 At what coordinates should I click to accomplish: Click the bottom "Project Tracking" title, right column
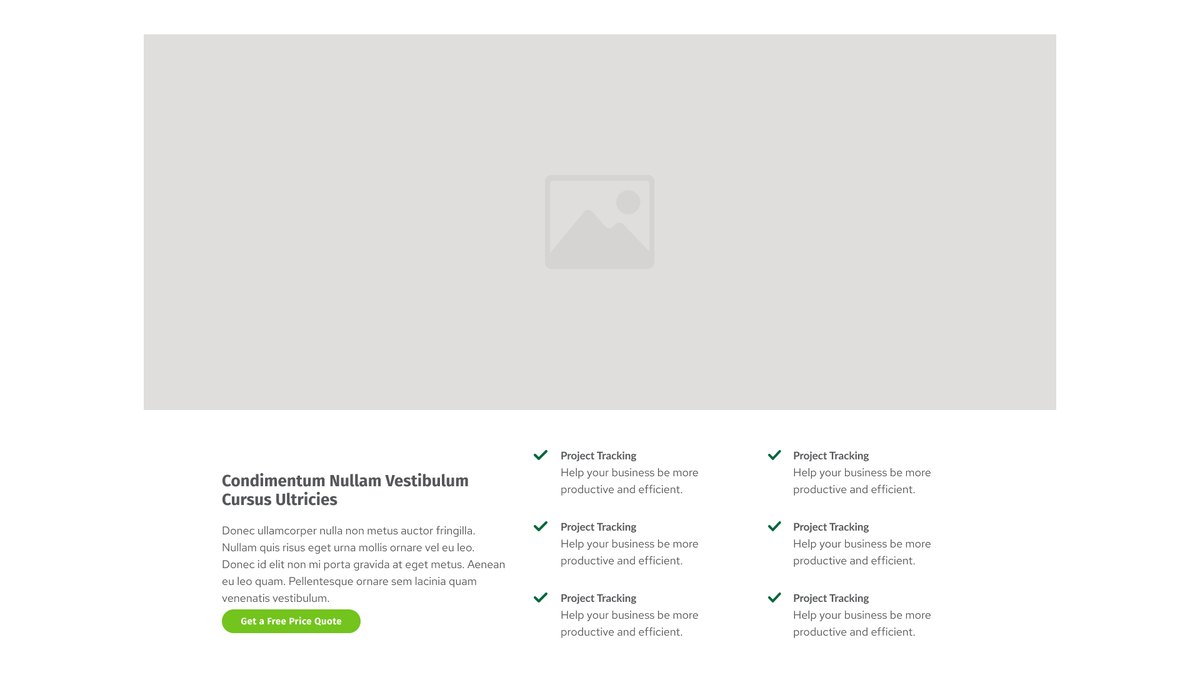(x=831, y=598)
